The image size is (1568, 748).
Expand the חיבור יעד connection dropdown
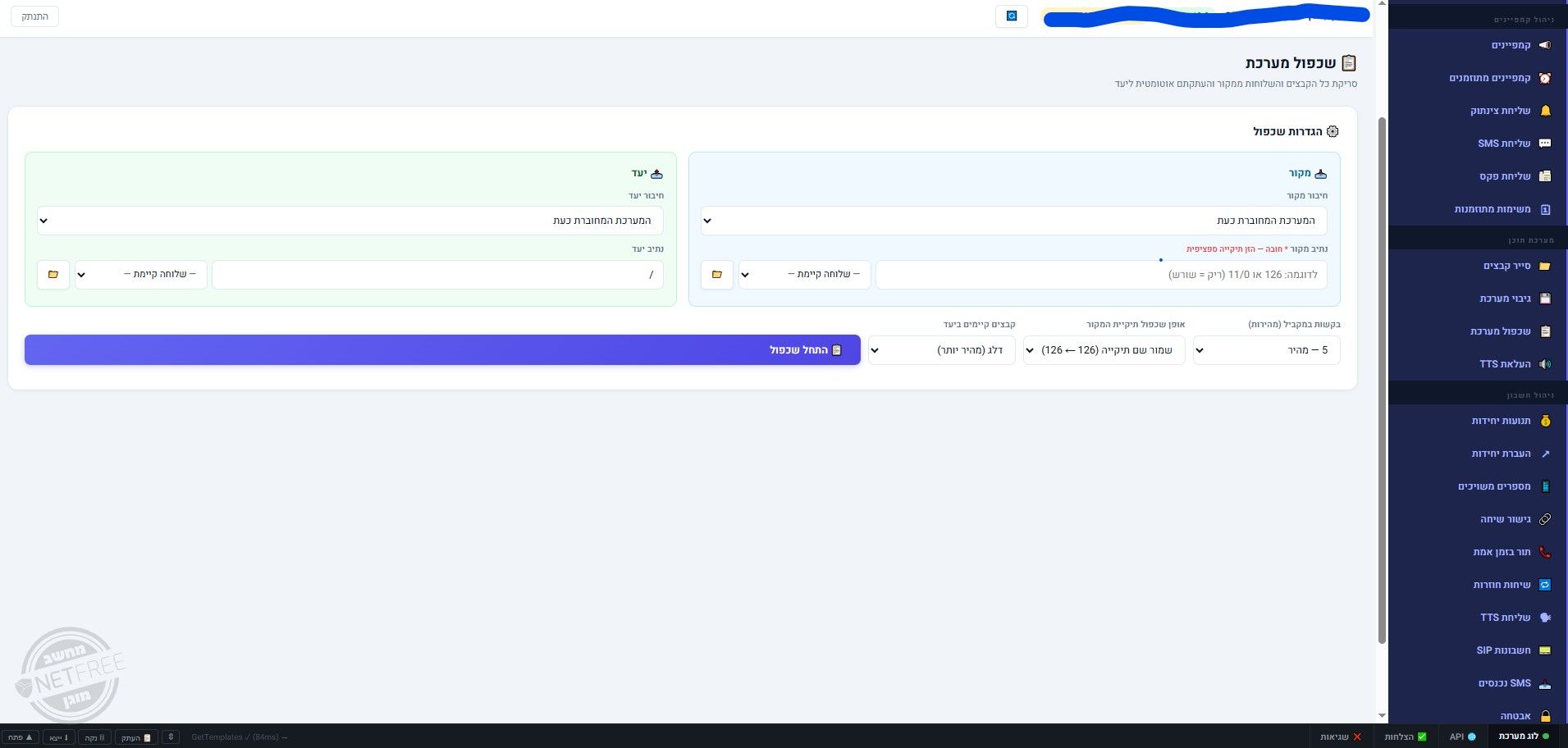click(x=350, y=221)
